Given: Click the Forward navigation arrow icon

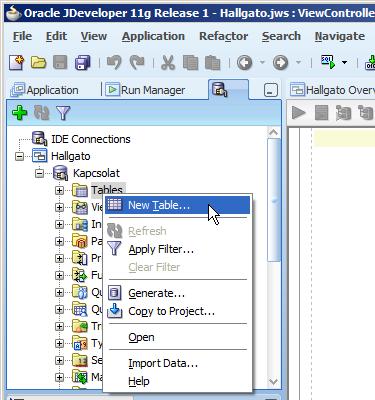Looking at the screenshot, I should pos(280,63).
